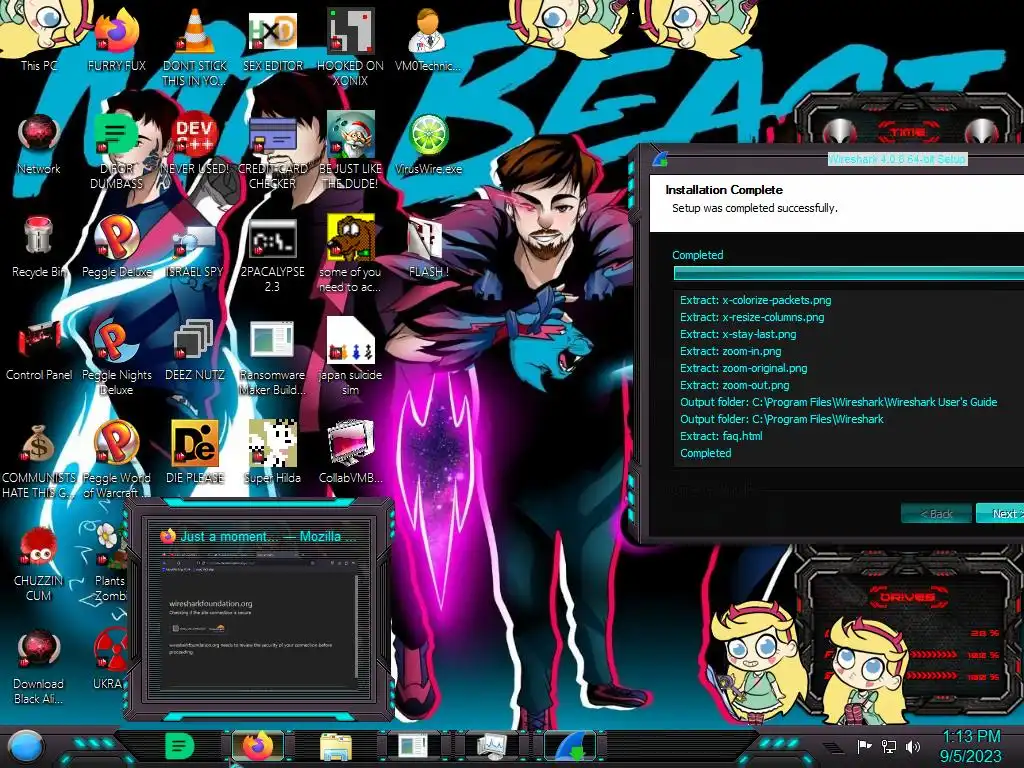
Task: Click the 1:13 PM clock in the tray
Action: tap(971, 737)
